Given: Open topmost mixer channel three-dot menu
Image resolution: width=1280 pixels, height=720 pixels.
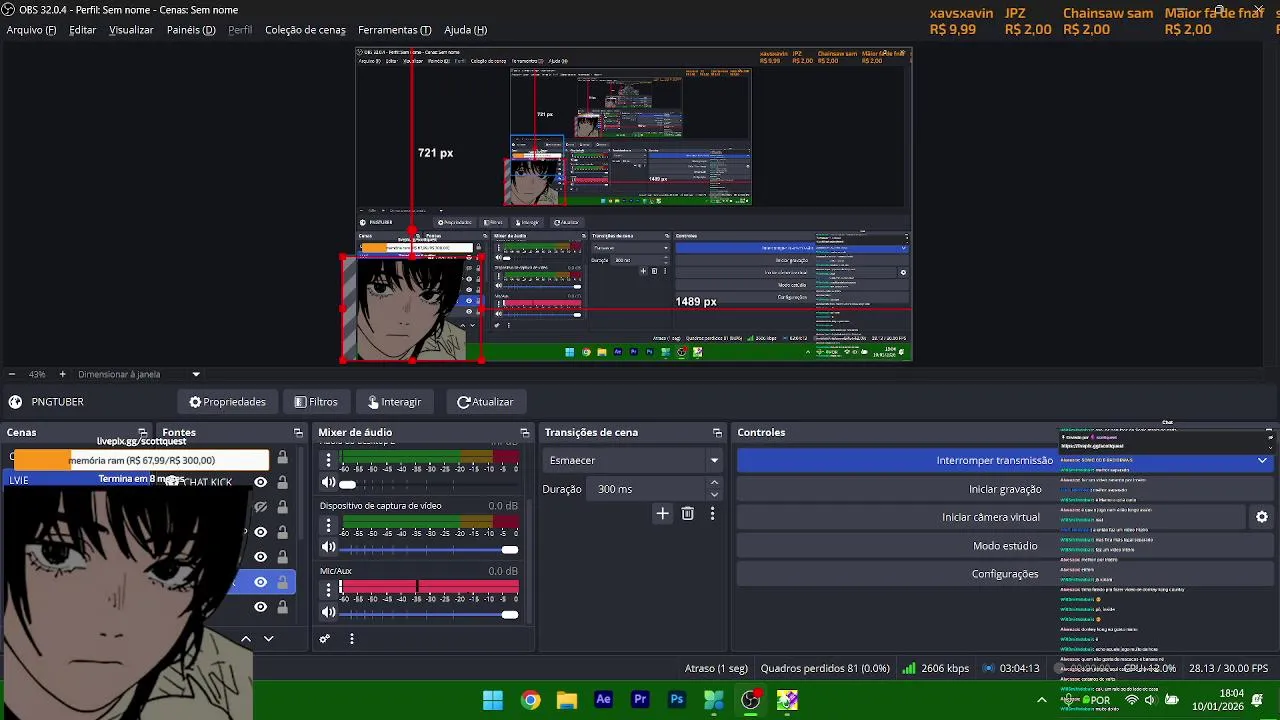Looking at the screenshot, I should [x=328, y=460].
